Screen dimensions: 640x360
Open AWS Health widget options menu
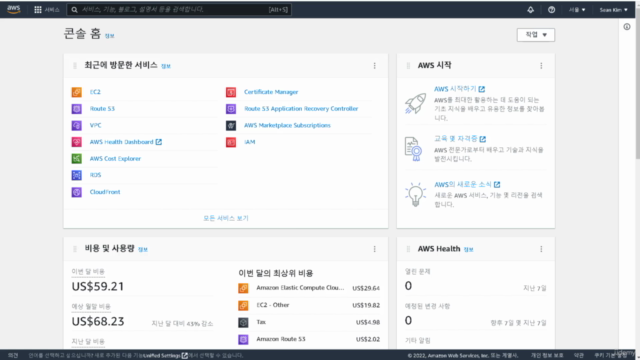541,249
